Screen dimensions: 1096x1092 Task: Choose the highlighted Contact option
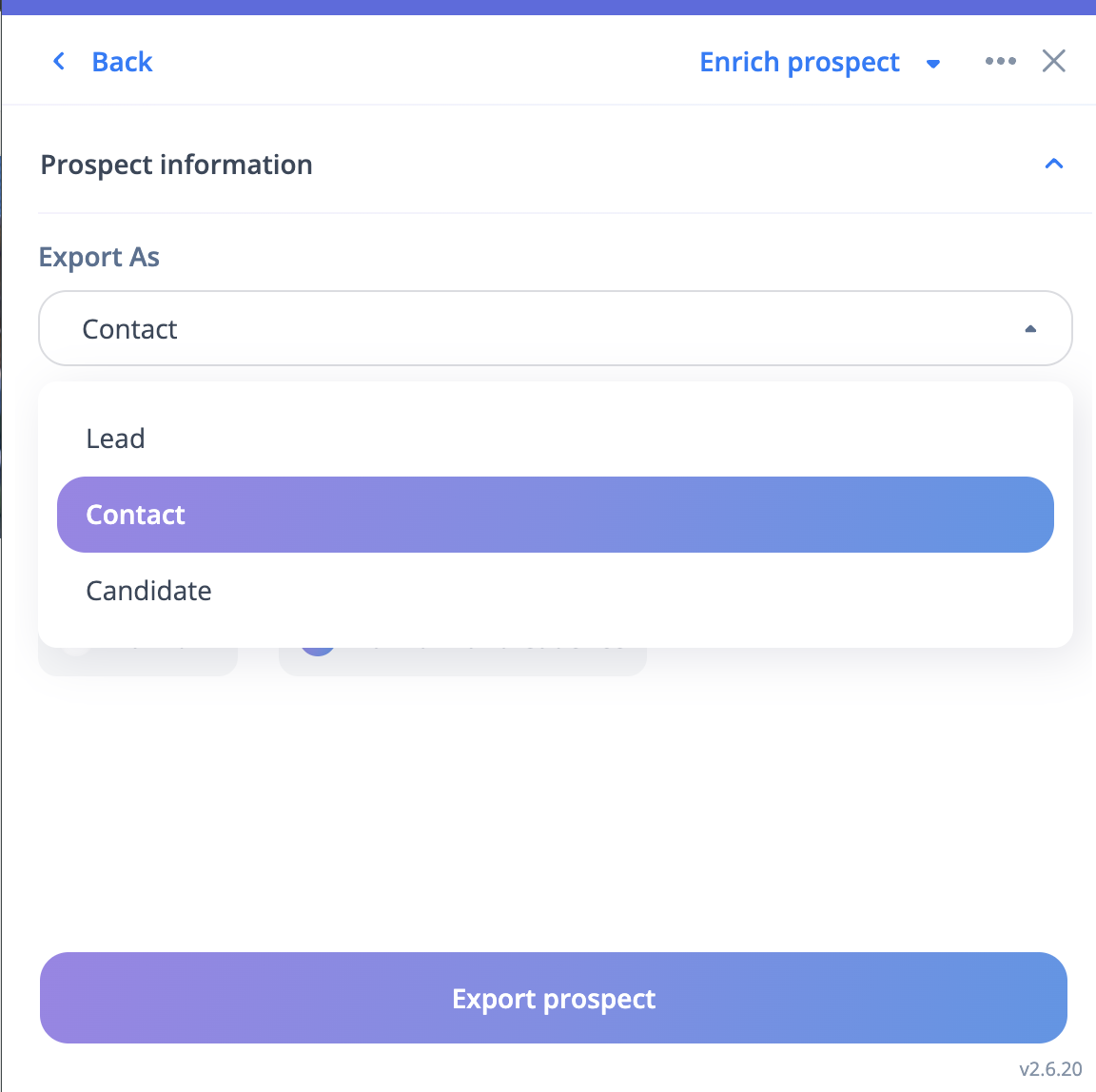pos(555,515)
